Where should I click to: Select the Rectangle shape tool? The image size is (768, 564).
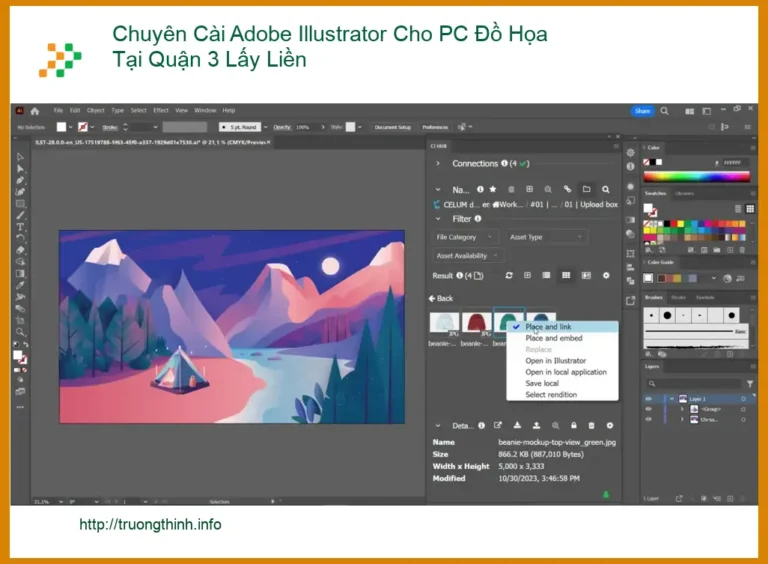point(20,204)
